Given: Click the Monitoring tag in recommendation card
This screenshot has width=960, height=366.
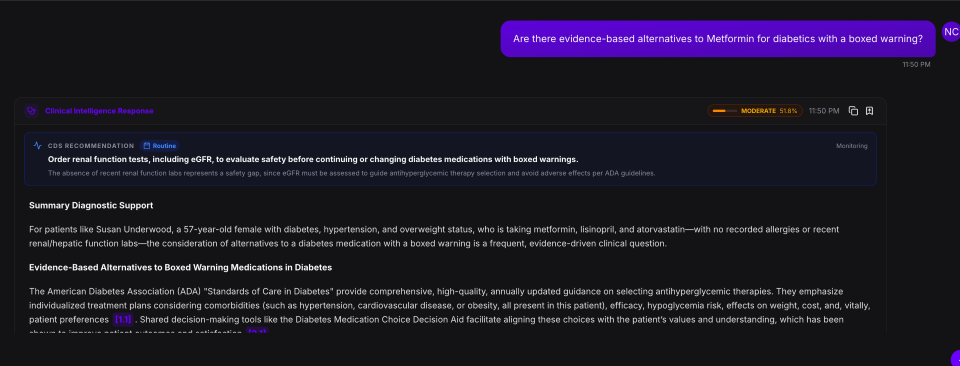Looking at the screenshot, I should tap(852, 146).
